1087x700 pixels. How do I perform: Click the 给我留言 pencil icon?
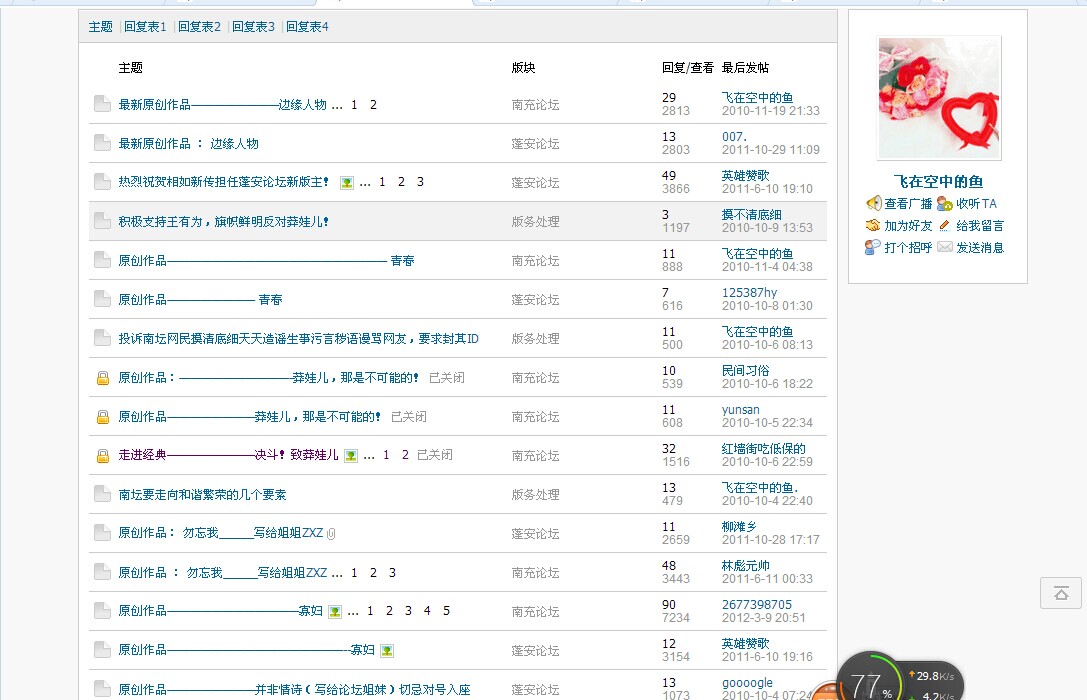point(944,226)
